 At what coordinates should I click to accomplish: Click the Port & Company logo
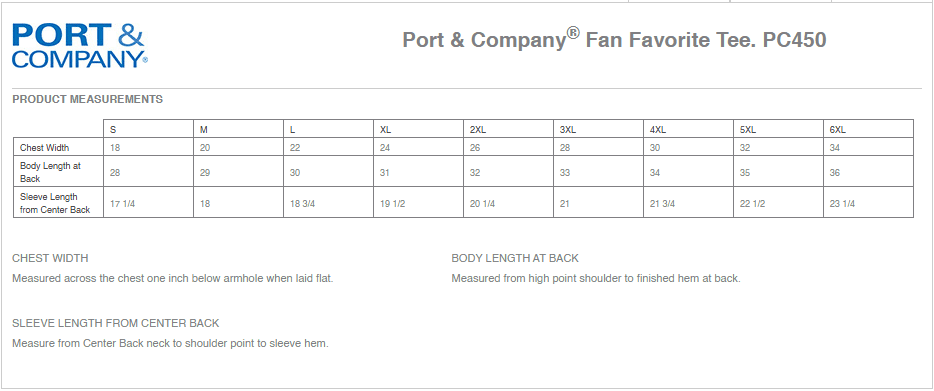click(79, 46)
